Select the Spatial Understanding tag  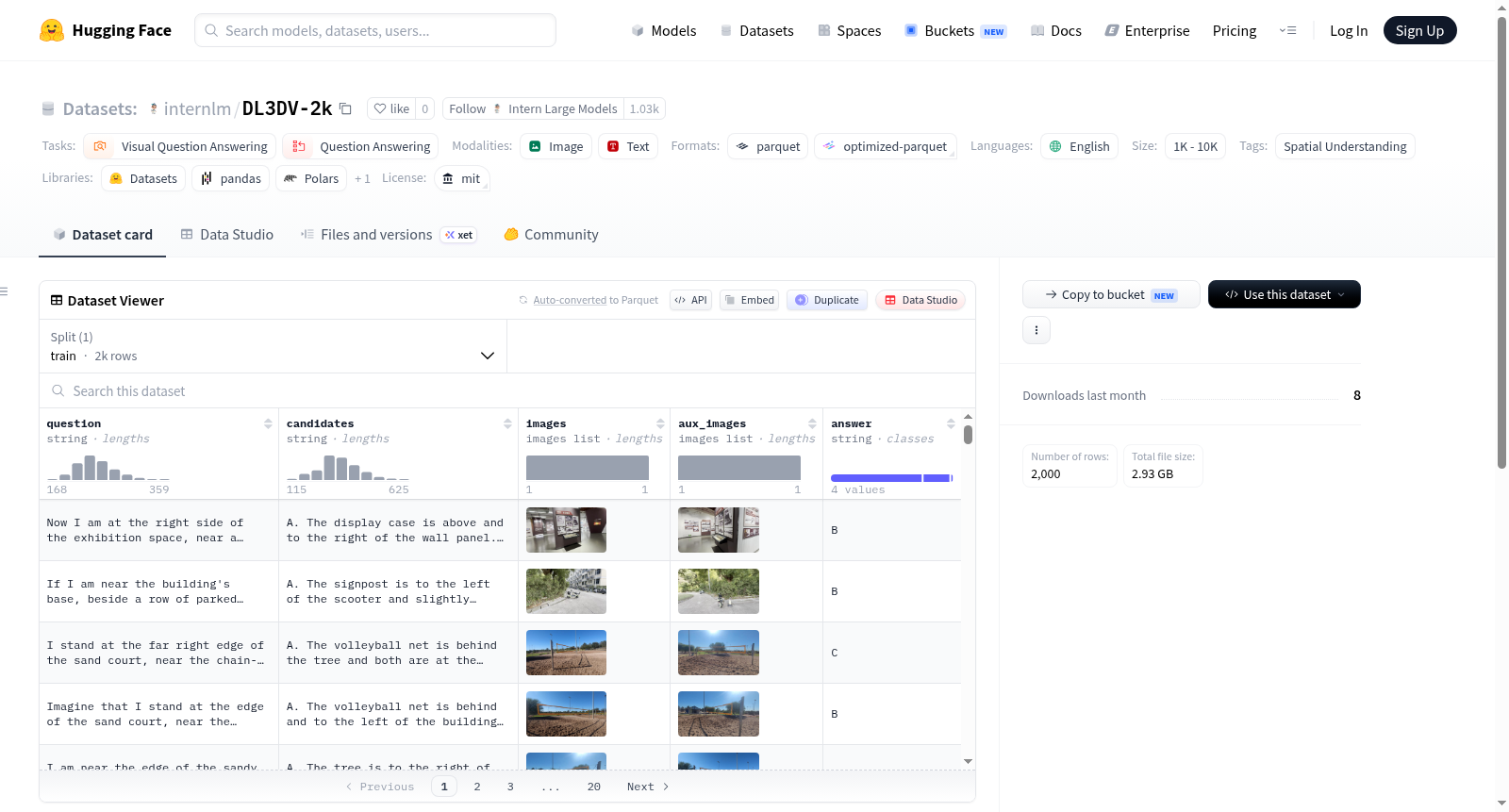(1345, 146)
